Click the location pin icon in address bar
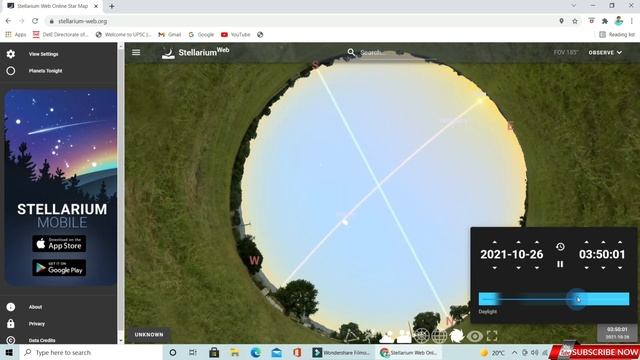 coord(562,21)
